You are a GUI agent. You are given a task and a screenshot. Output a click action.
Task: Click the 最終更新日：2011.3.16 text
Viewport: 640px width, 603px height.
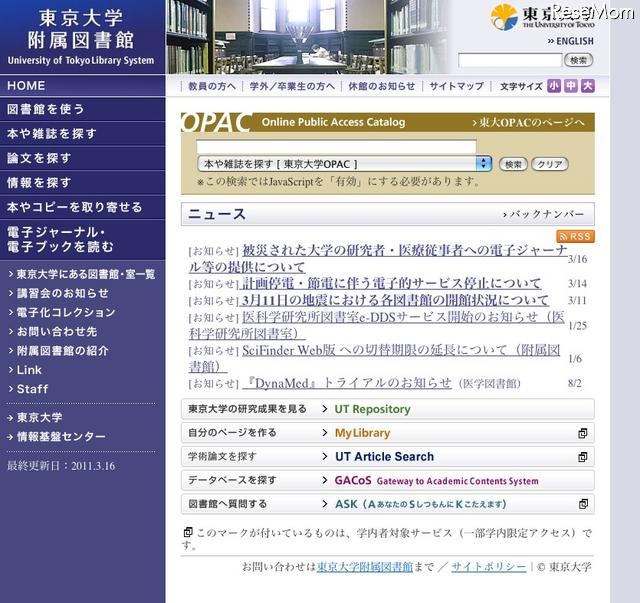tap(61, 466)
